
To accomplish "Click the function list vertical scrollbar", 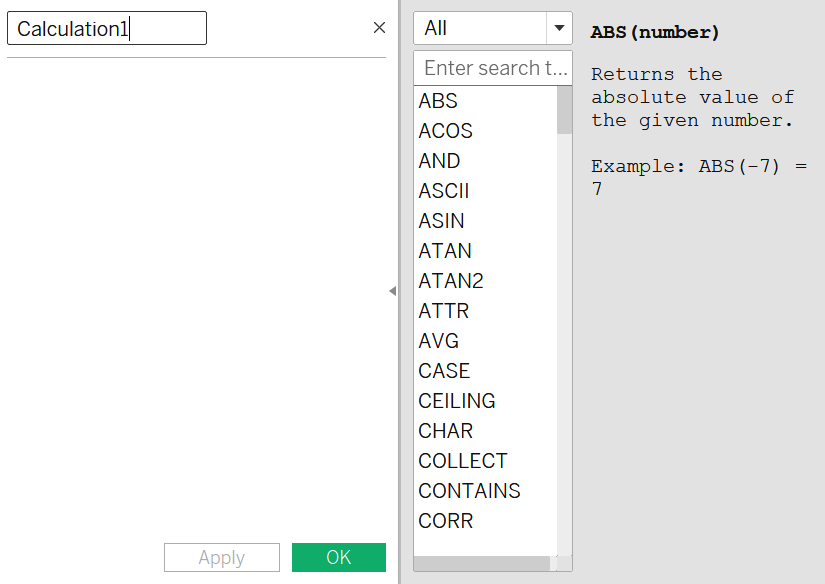I will [x=564, y=321].
